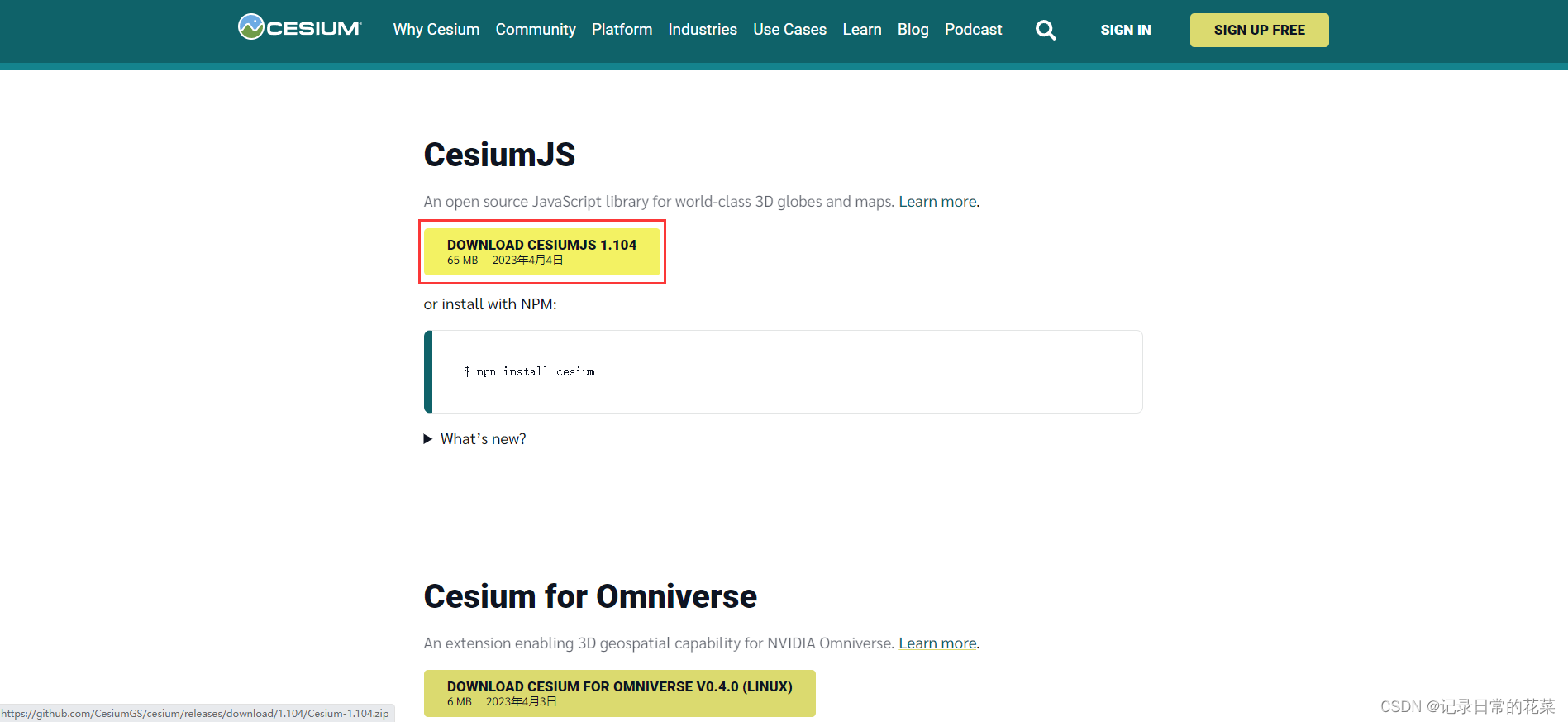
Task: Download Cesium for Omniverse v0.4.0 Linux
Action: (x=619, y=693)
